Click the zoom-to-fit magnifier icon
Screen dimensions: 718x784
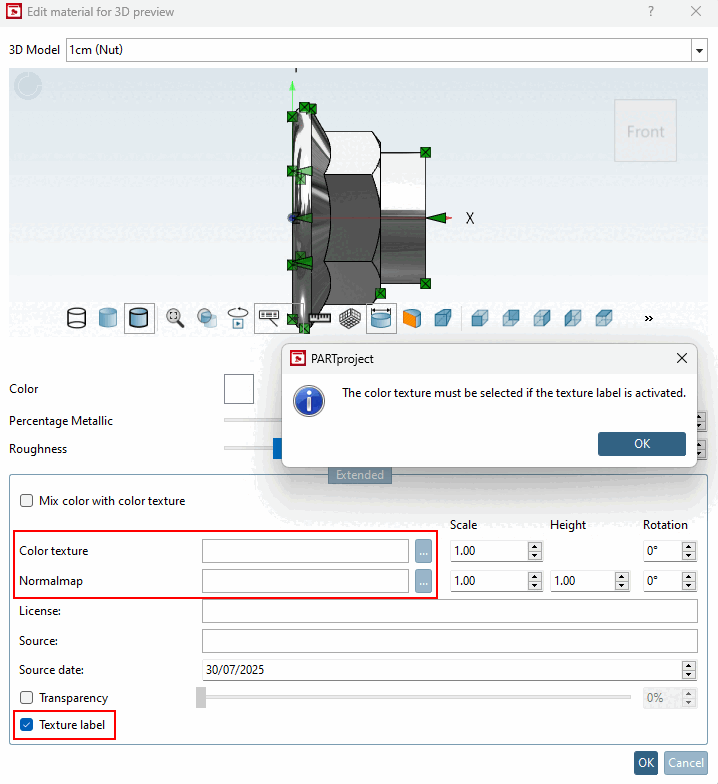[175, 318]
